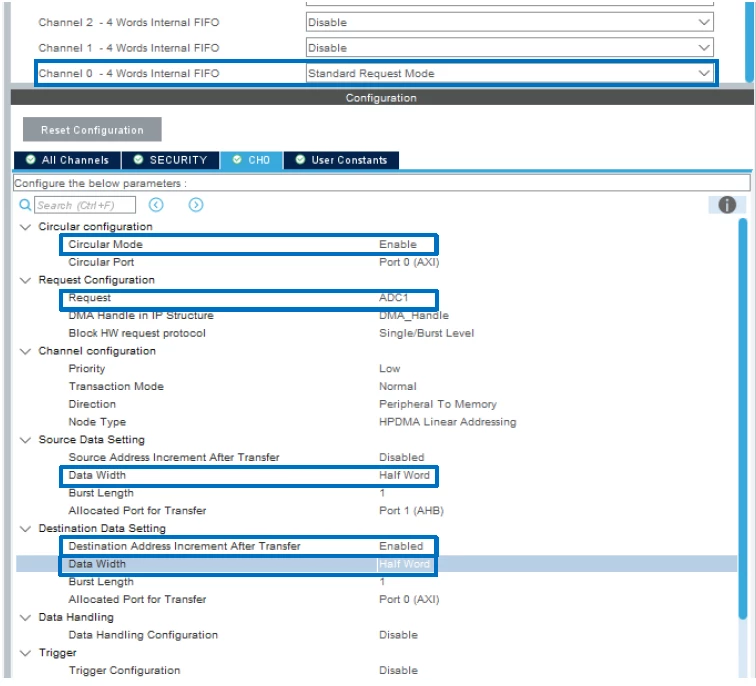Click the DMA_Handle value

click(x=414, y=316)
